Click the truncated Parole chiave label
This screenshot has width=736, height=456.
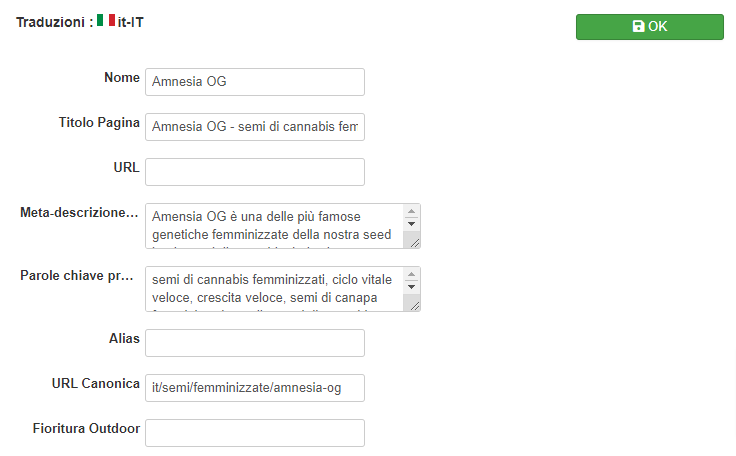click(x=77, y=276)
